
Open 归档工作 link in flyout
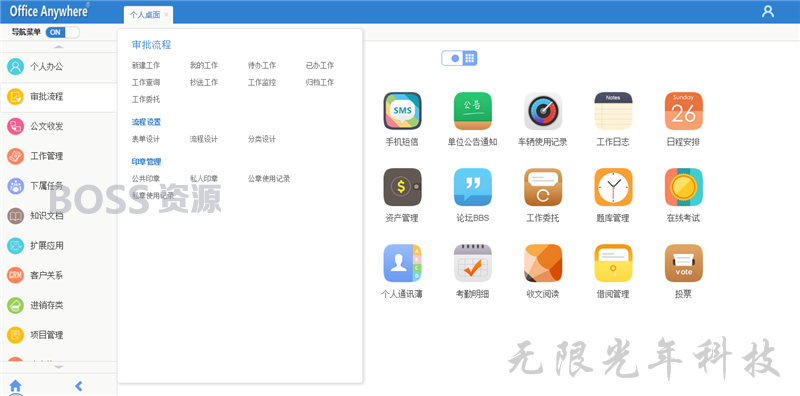point(320,83)
